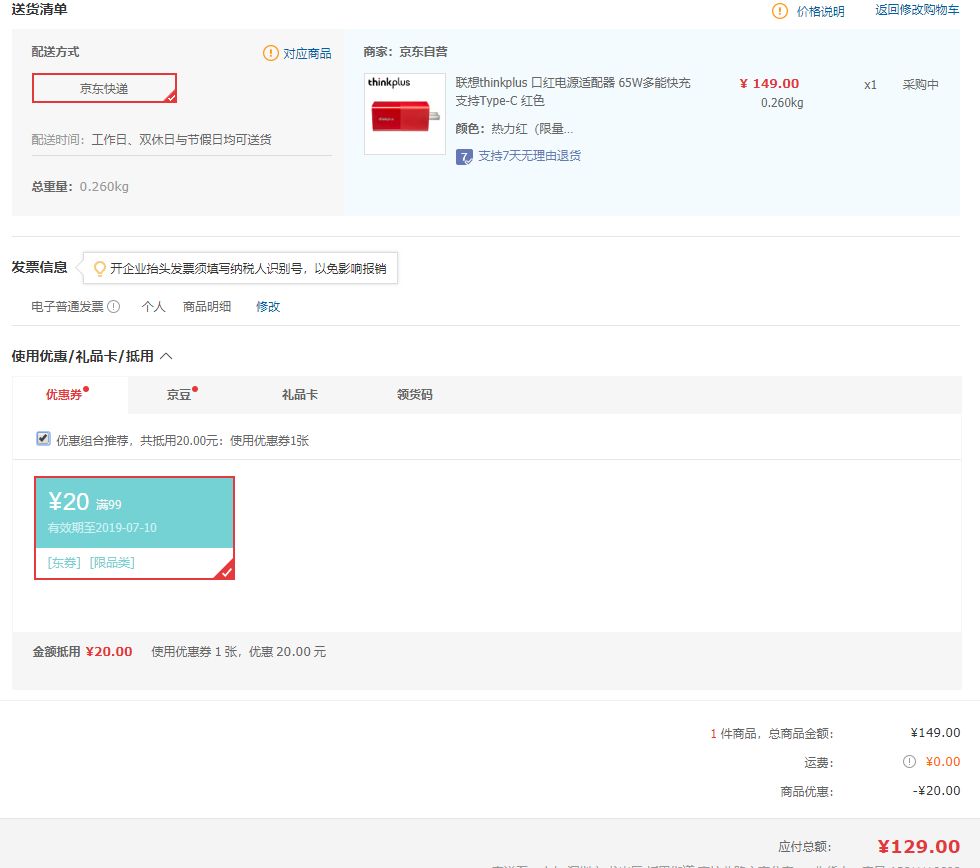
Task: Open the thinkplus red adapter thumbnail
Action: coord(405,114)
